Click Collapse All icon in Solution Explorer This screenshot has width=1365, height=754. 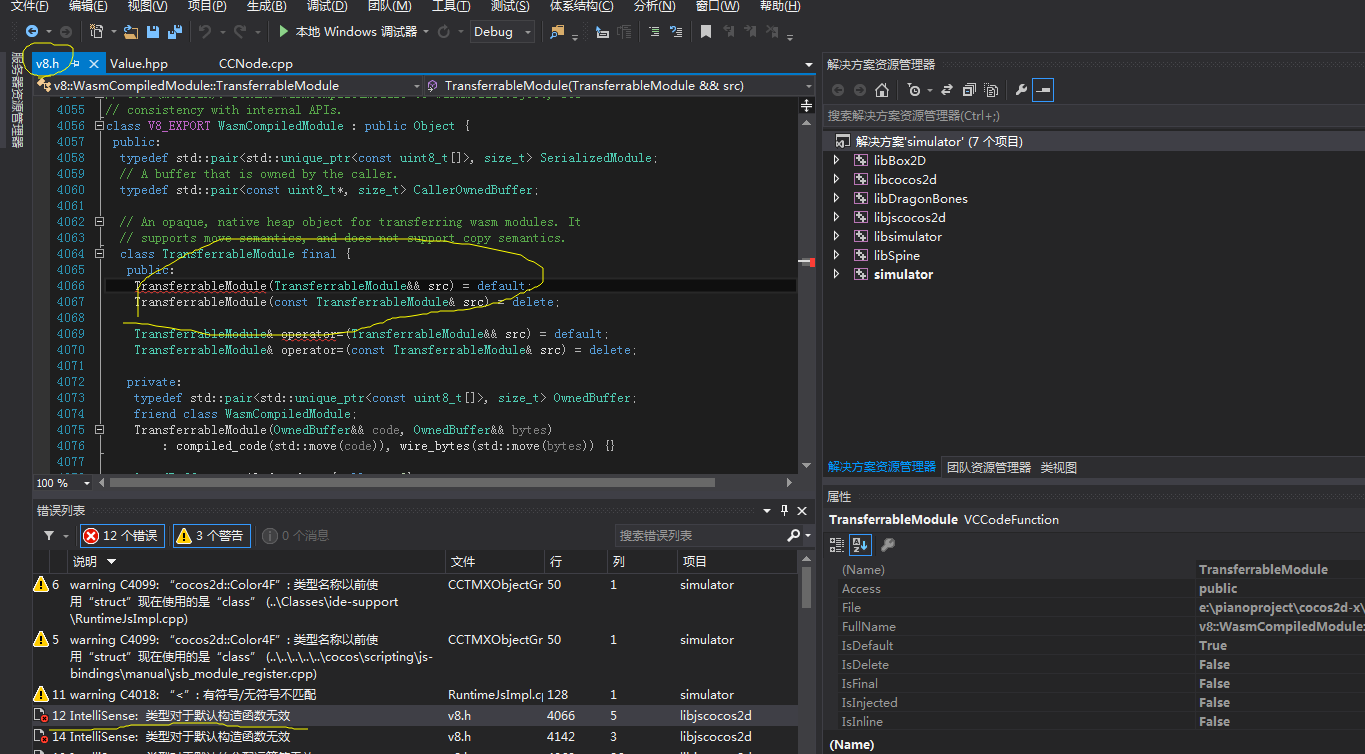point(969,90)
